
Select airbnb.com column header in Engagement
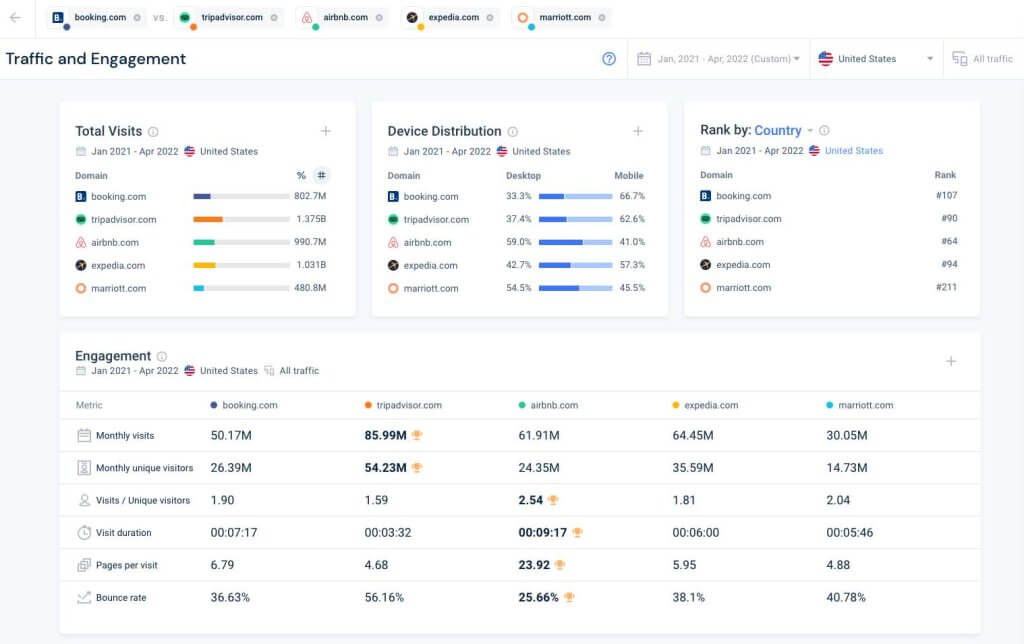point(548,405)
